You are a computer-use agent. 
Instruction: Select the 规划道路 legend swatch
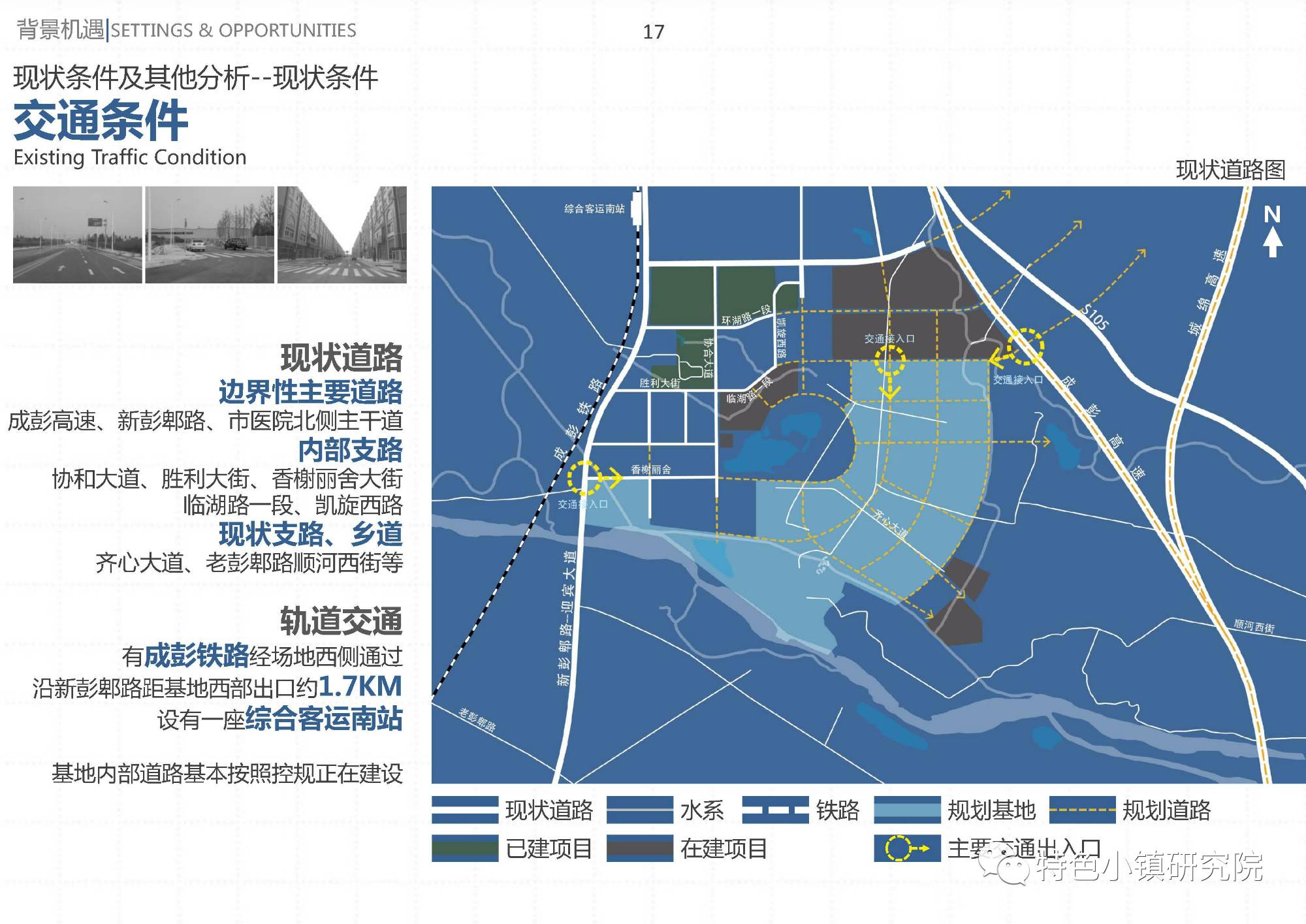1082,810
